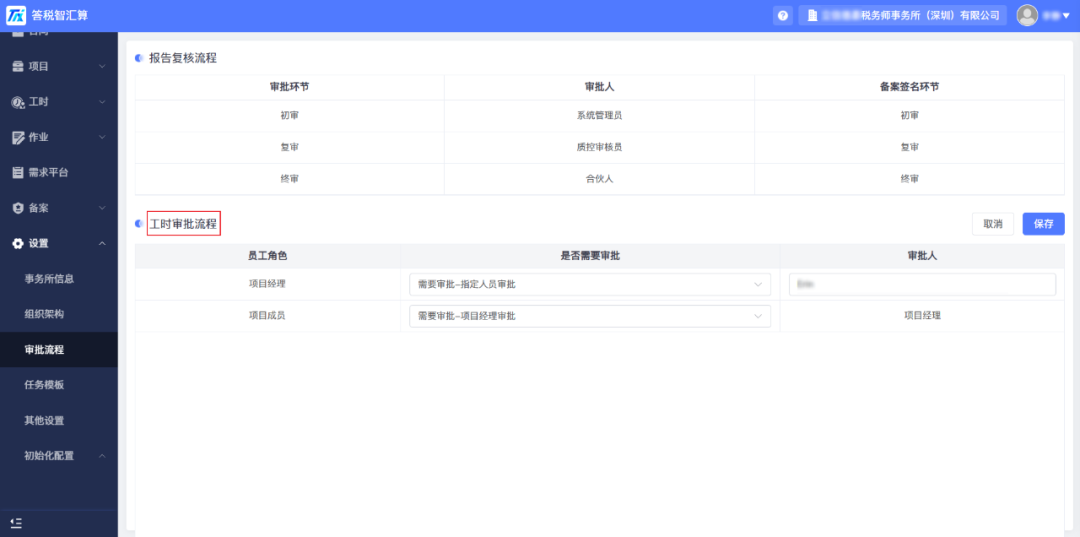Open 需要审批–项目经理审批 dropdown for 项目成员
The height and width of the screenshot is (537, 1080).
tap(590, 316)
